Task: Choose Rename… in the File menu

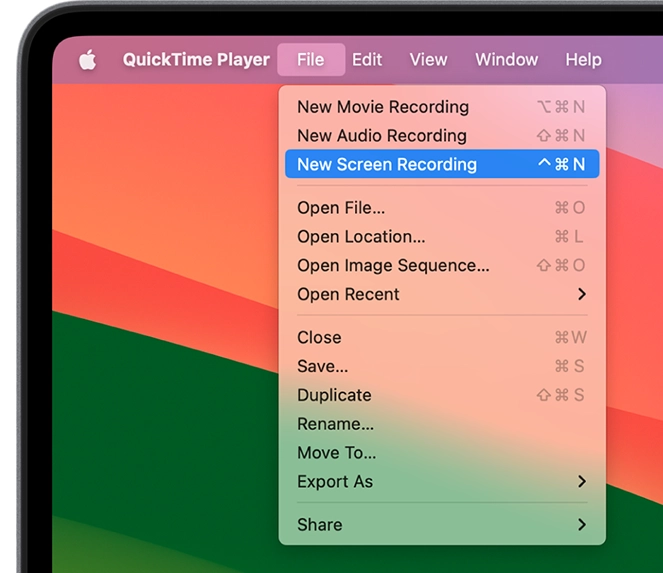Action: pos(442,424)
